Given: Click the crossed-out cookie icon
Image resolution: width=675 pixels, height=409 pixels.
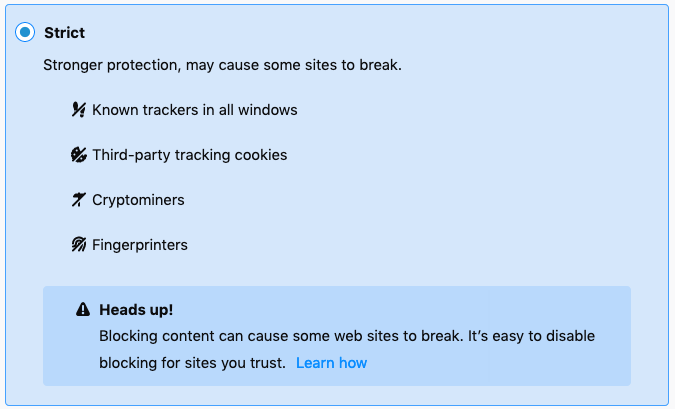Looking at the screenshot, I should coord(78,155).
